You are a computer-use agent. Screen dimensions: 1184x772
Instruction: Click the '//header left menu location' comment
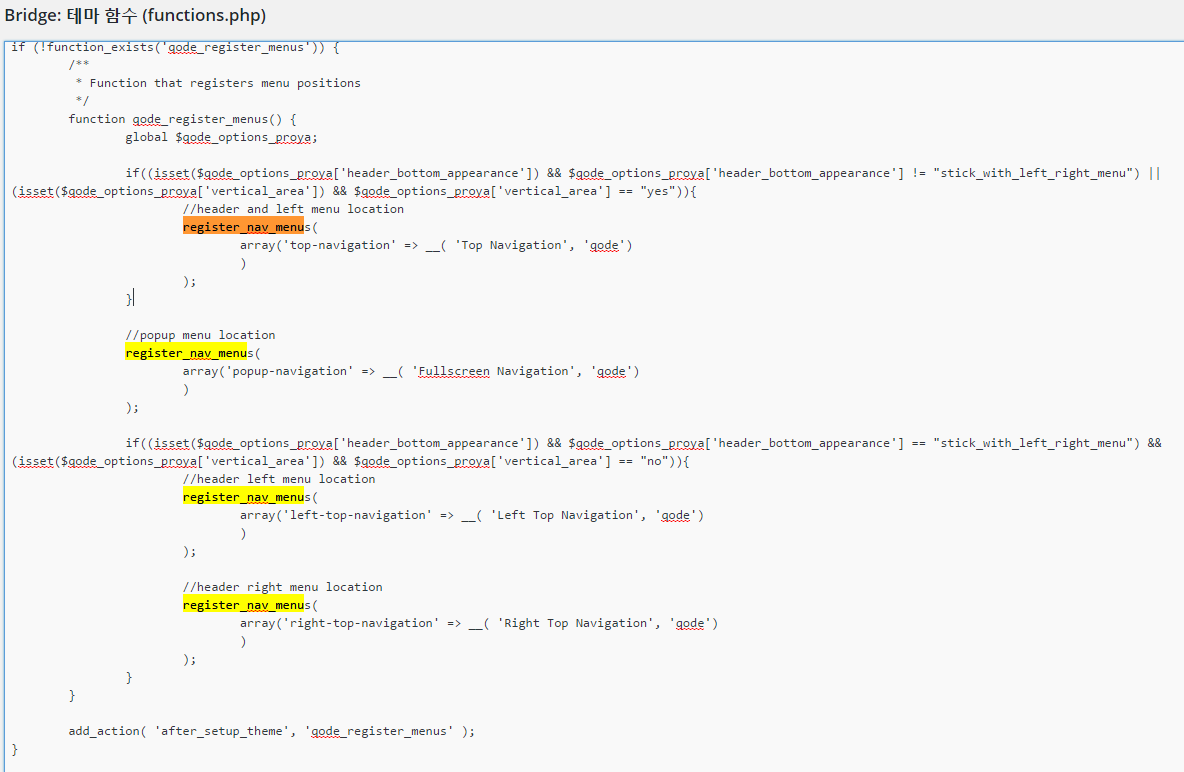pos(279,479)
